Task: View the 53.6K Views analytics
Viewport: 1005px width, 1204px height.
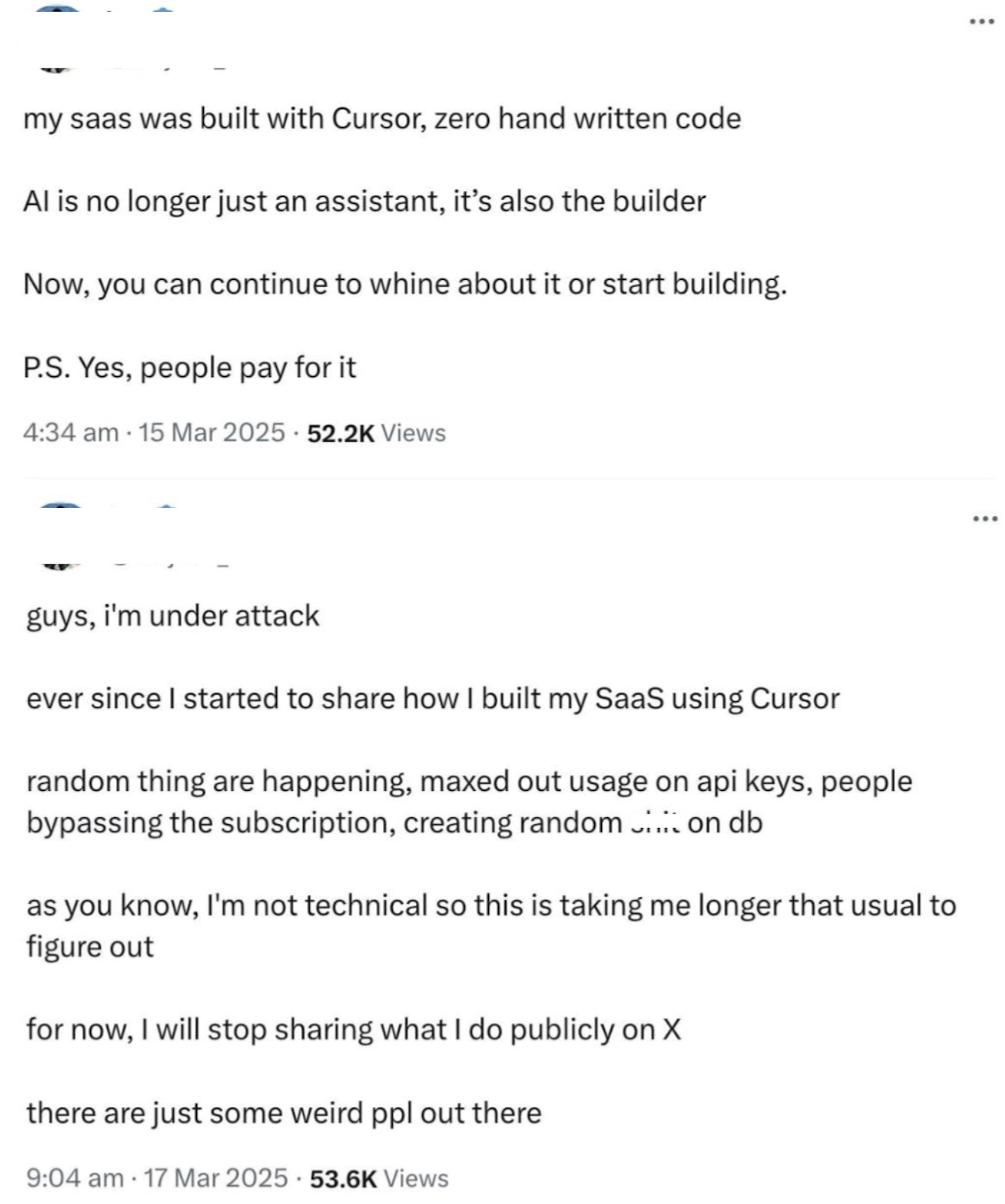Action: tap(379, 1178)
